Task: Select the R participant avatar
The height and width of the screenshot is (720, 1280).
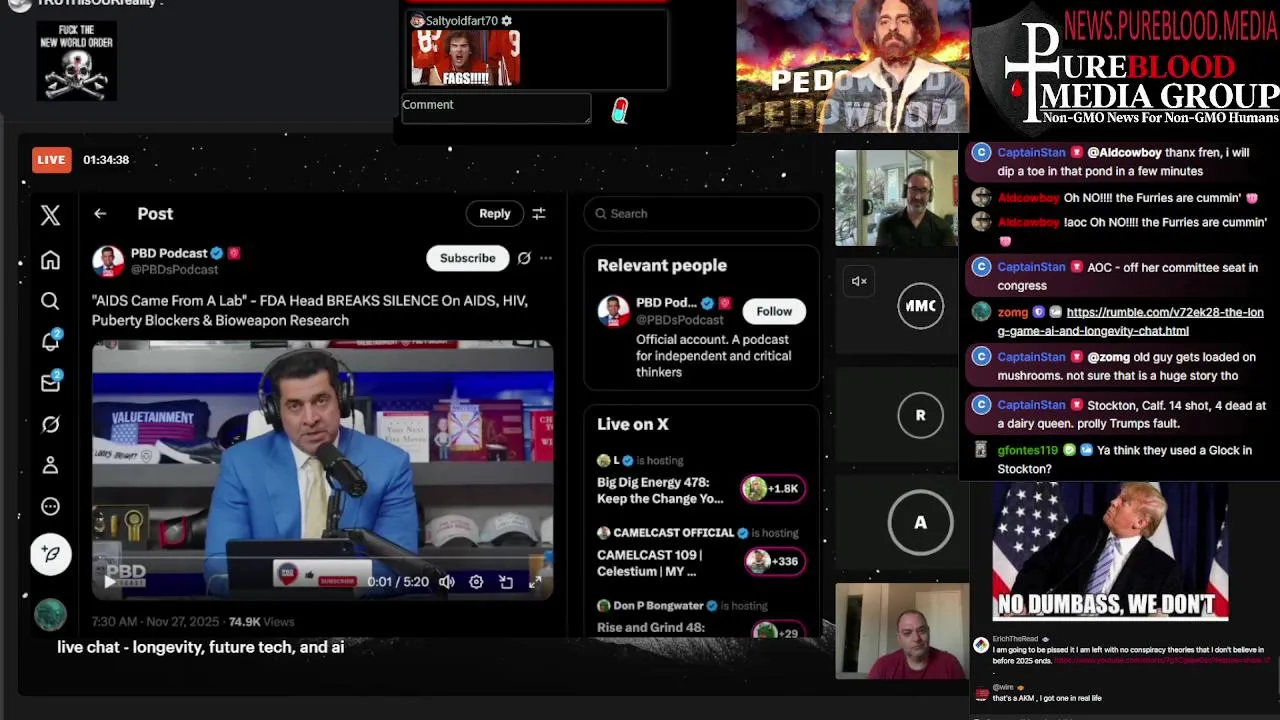Action: tap(920, 415)
